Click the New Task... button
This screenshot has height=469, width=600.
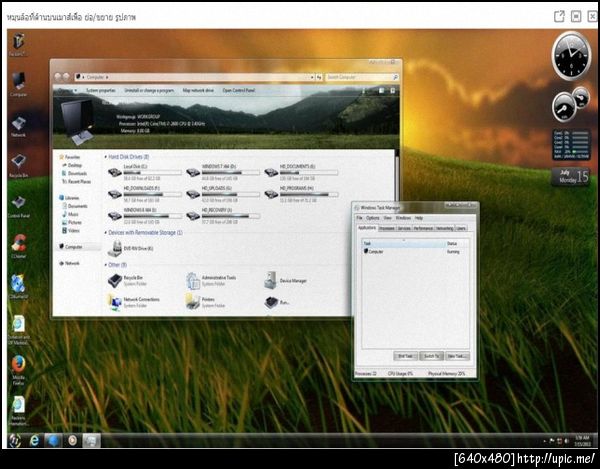coord(457,356)
